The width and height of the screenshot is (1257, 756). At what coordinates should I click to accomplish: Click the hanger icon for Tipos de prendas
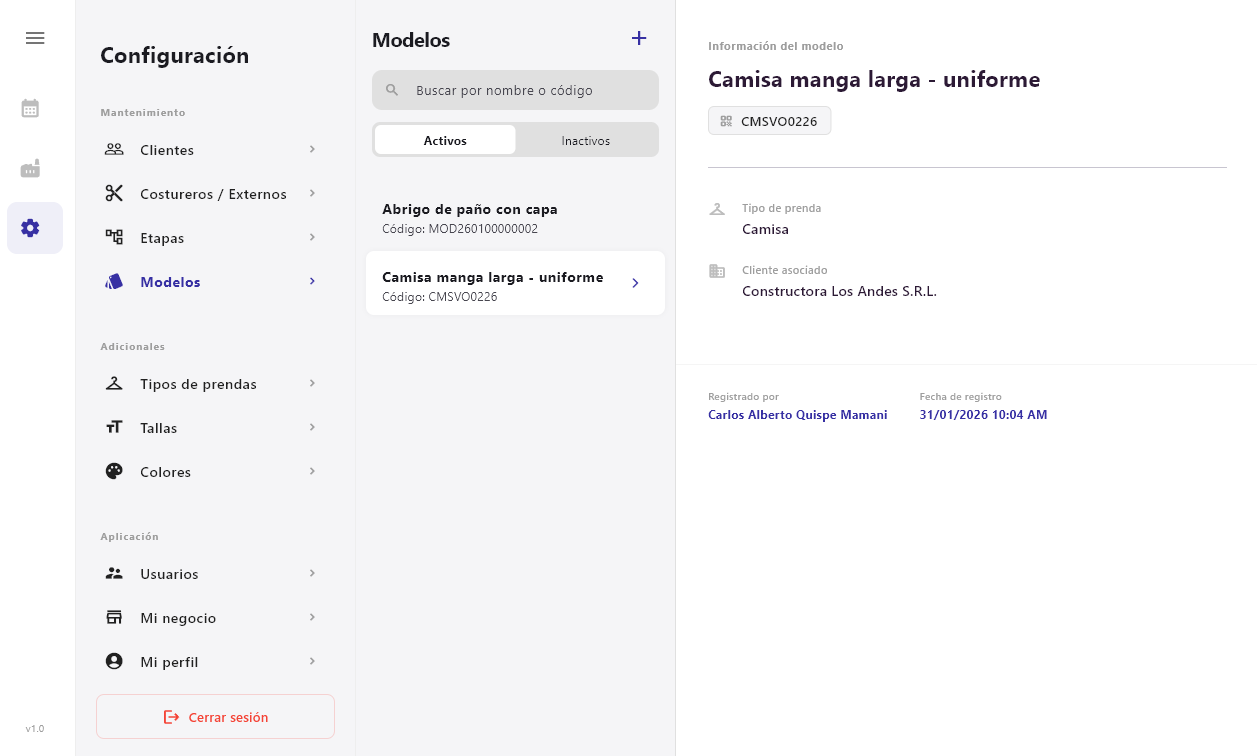[114, 384]
